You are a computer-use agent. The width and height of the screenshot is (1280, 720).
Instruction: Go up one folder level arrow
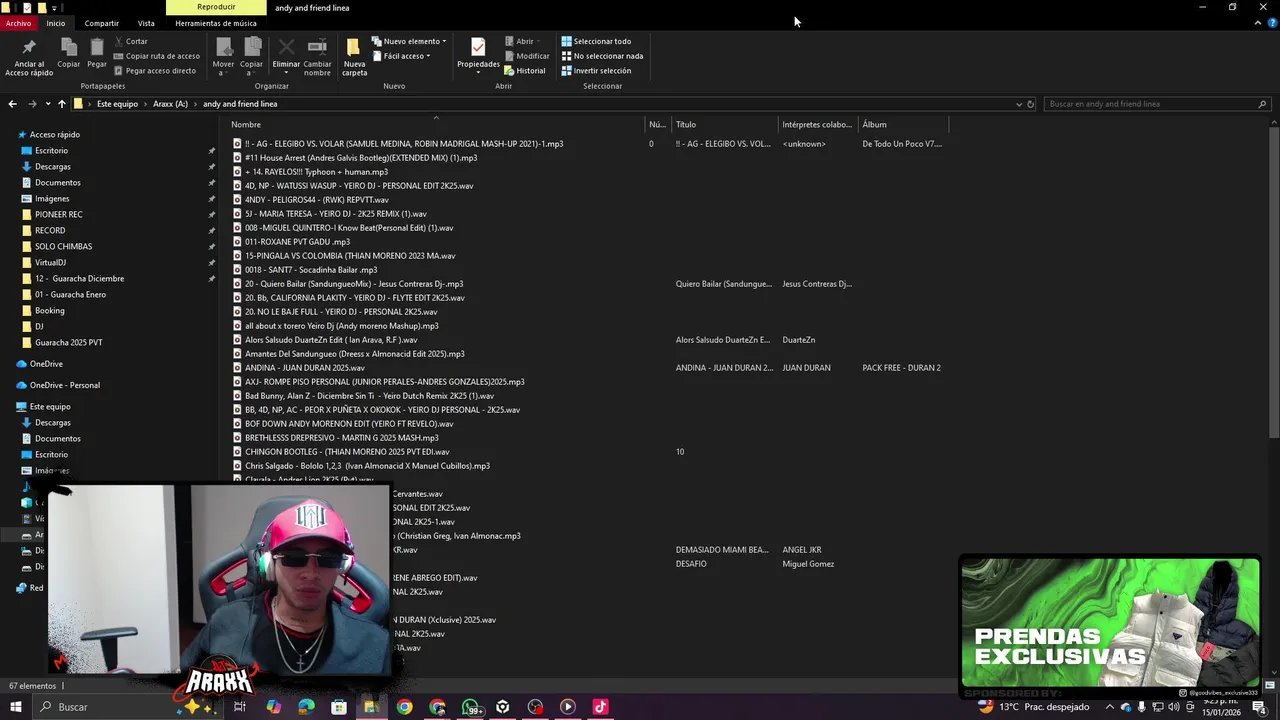coord(61,104)
